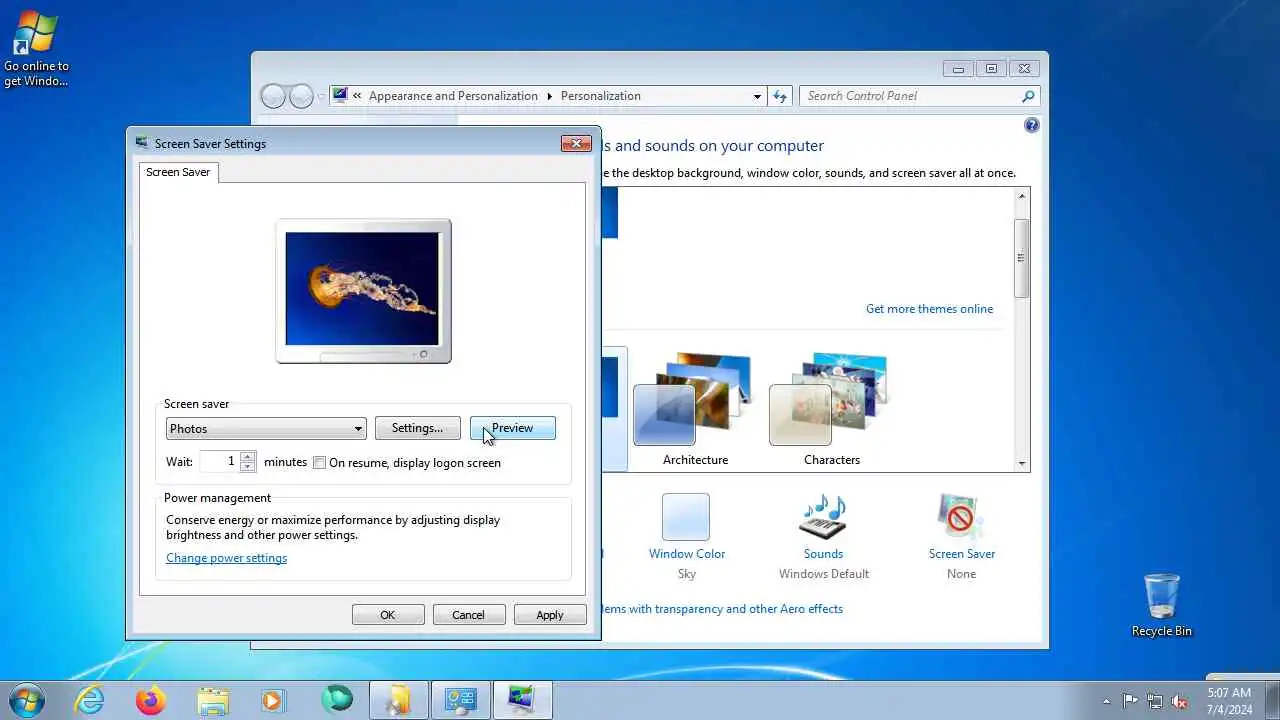Open the address bar history dropdown
Viewport: 1280px width, 720px height.
point(757,96)
